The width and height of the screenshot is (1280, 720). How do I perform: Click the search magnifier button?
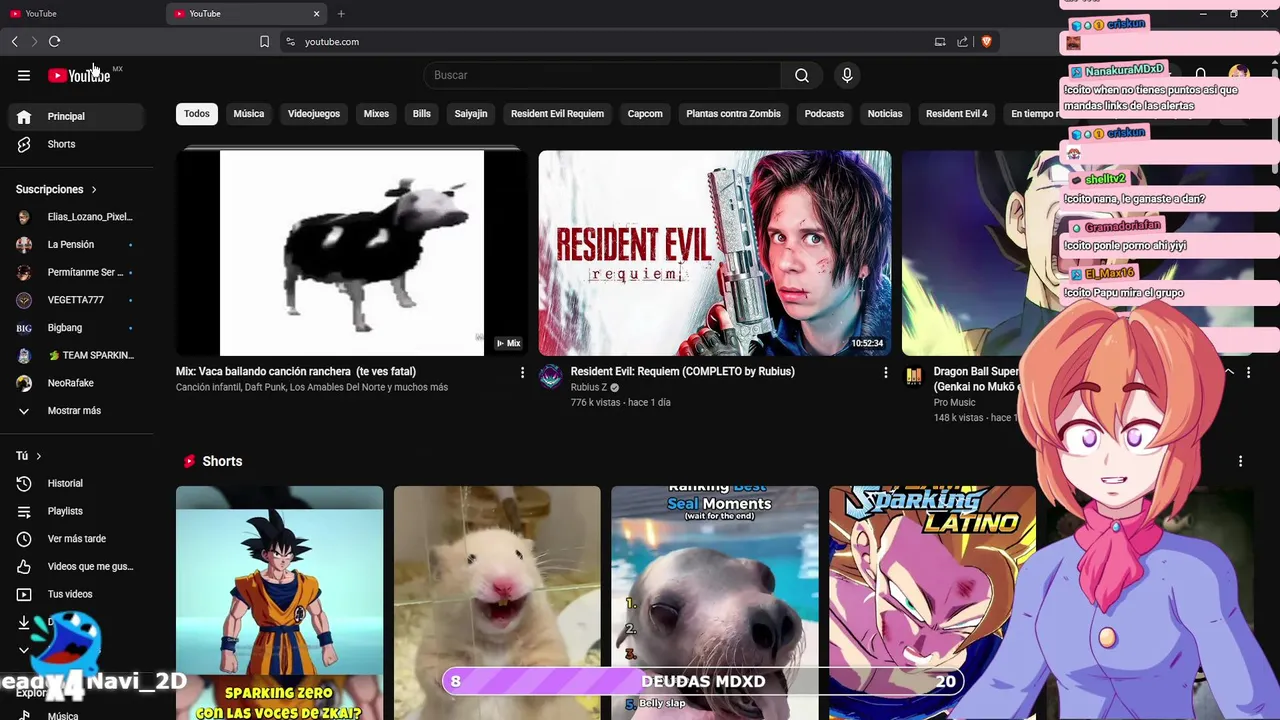tap(802, 75)
